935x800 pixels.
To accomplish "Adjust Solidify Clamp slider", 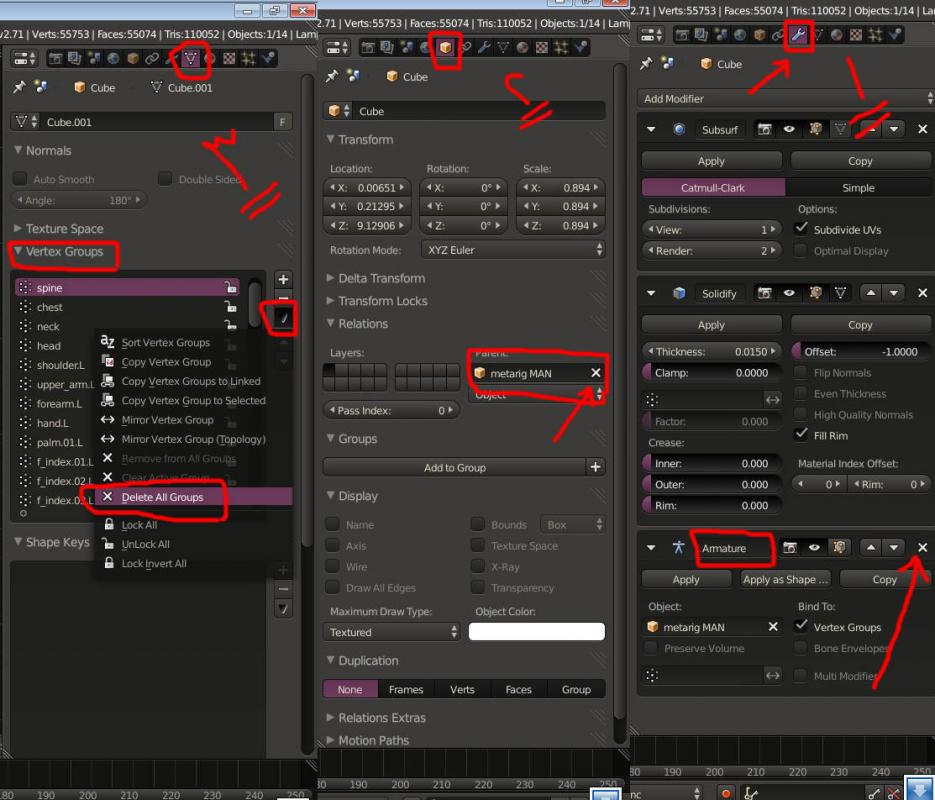I will pos(711,373).
